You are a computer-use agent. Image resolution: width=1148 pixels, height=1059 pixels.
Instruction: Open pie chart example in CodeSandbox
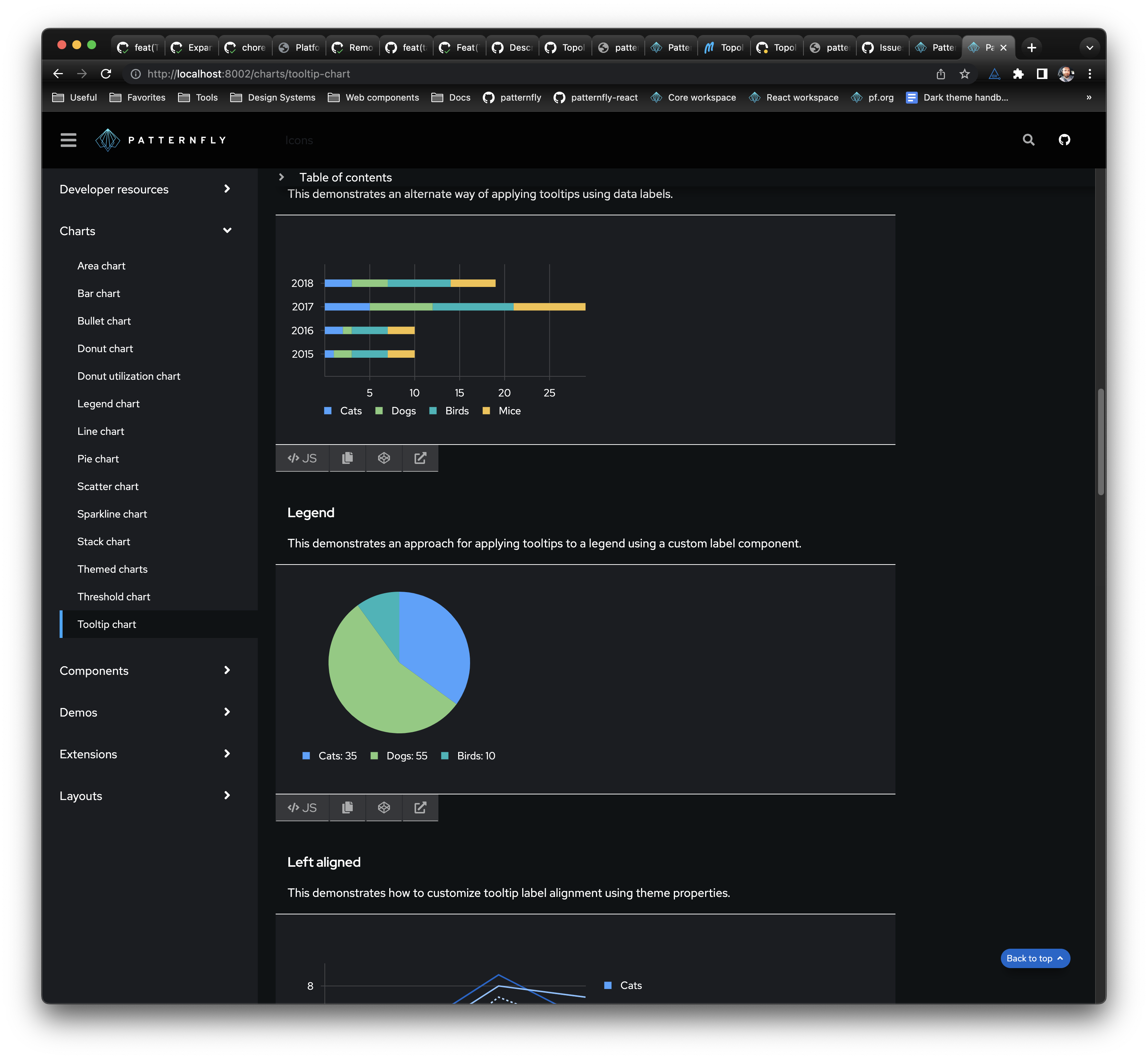[x=384, y=807]
